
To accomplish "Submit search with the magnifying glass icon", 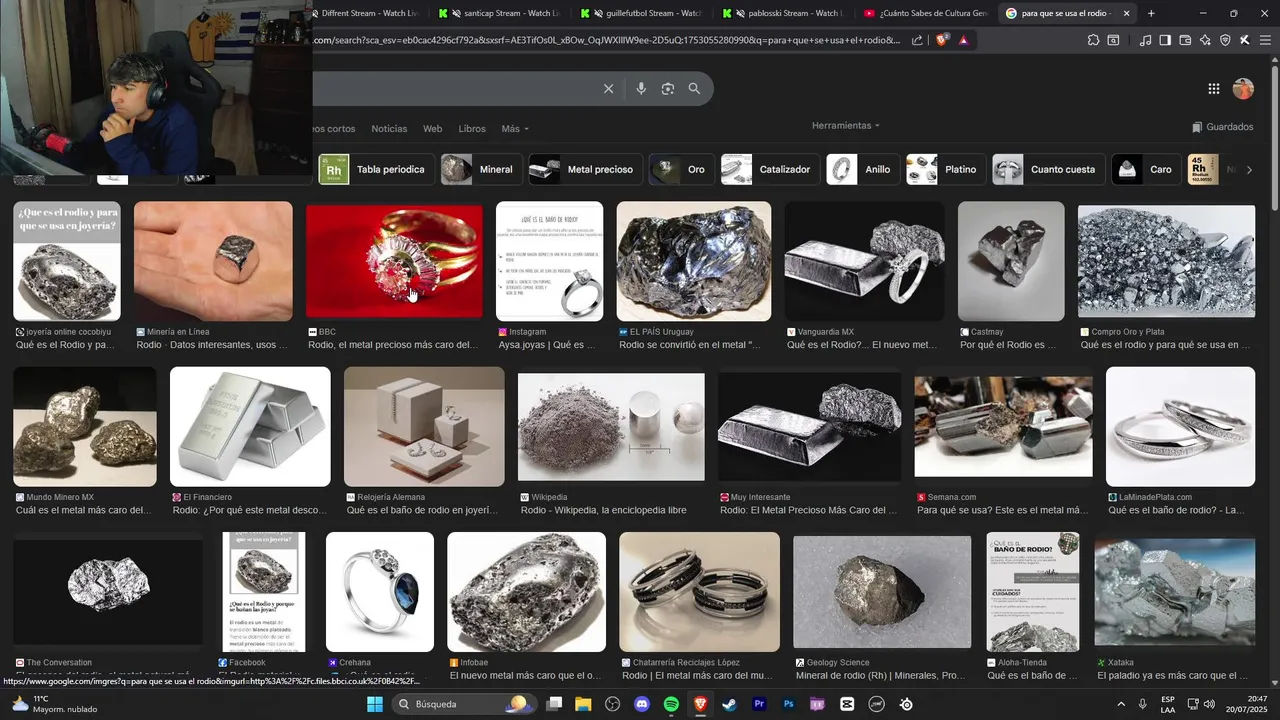I will [694, 89].
